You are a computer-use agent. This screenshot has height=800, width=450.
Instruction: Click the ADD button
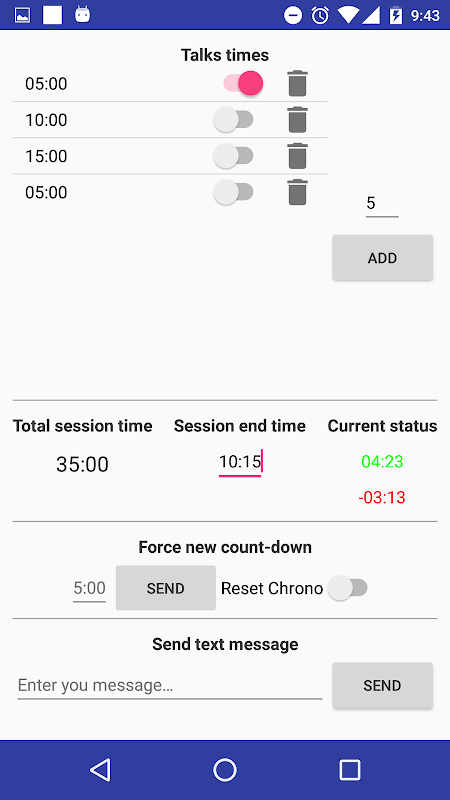pos(383,258)
